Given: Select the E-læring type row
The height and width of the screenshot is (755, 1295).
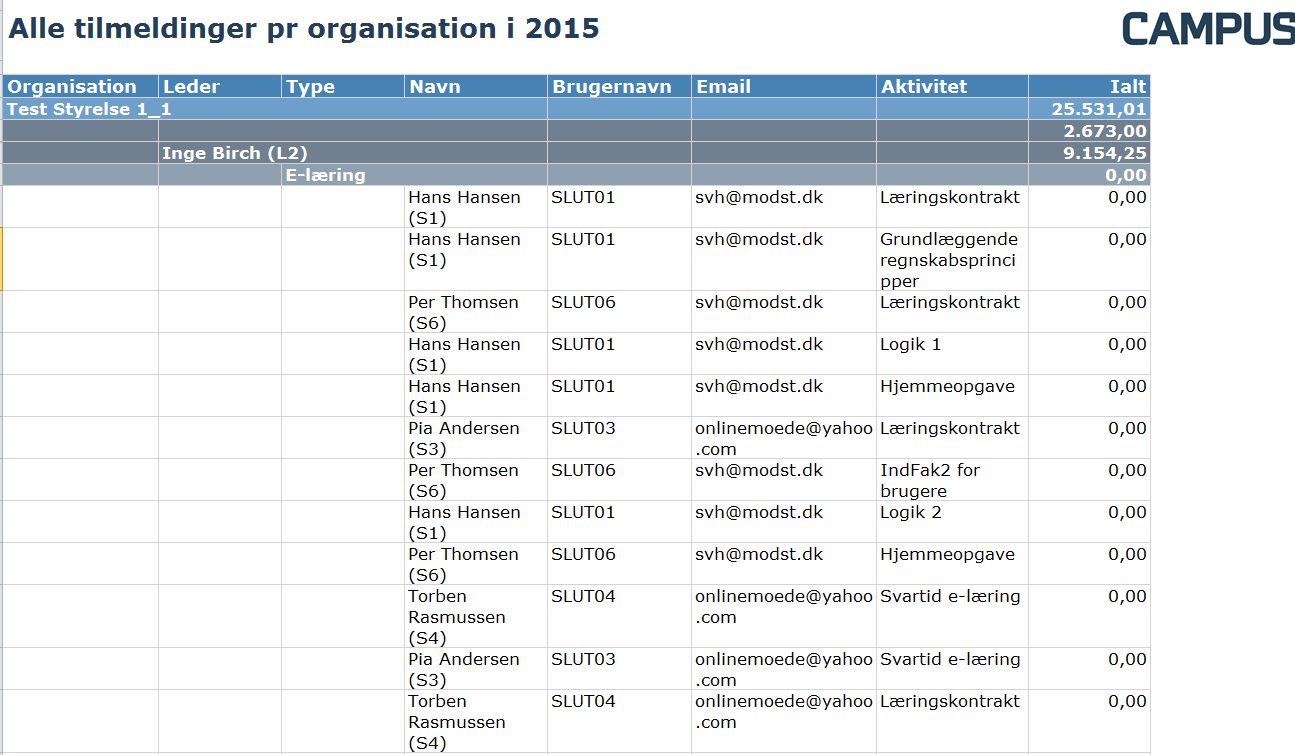Looking at the screenshot, I should click(577, 175).
